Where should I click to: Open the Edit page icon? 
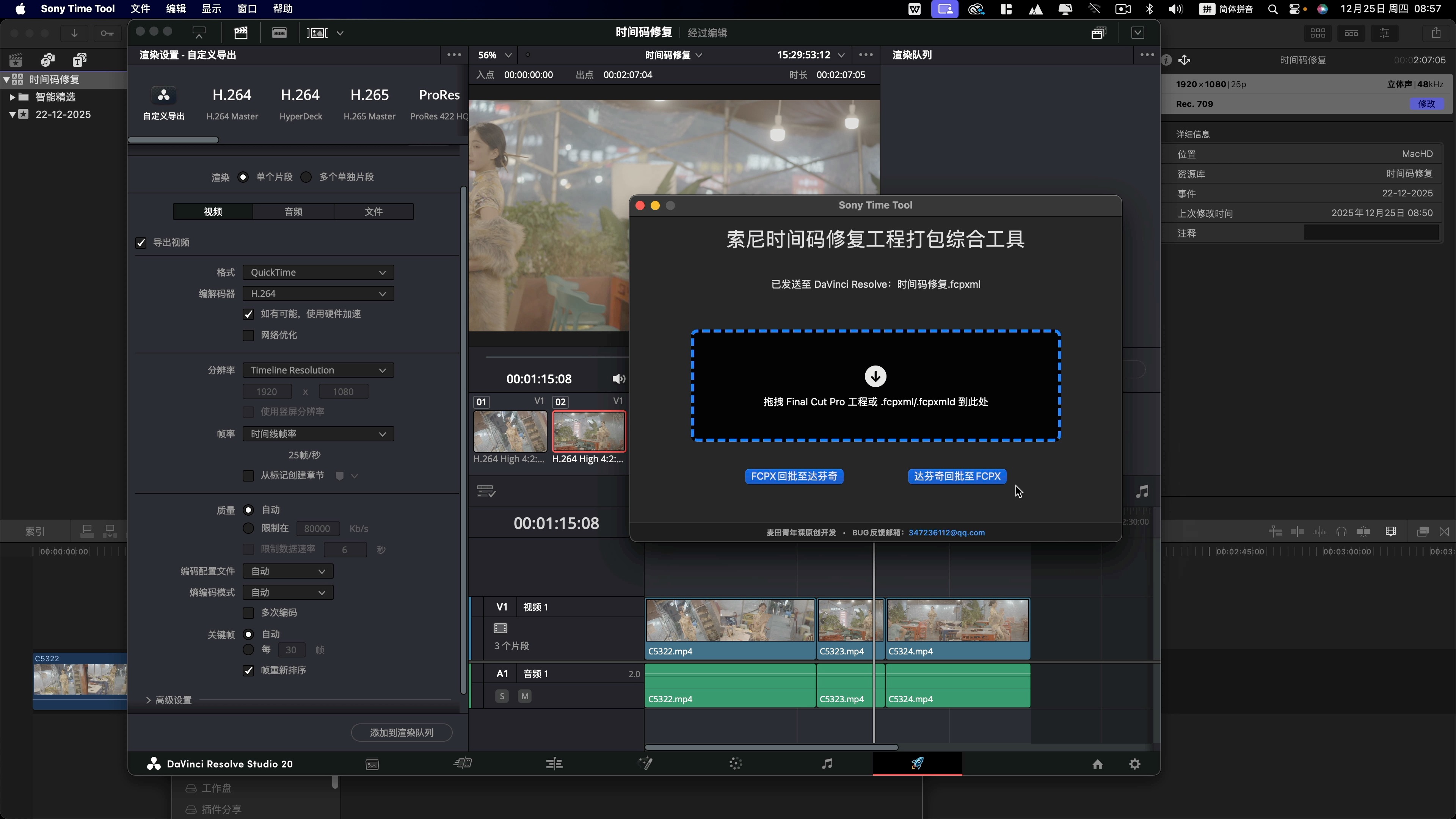pos(554,764)
